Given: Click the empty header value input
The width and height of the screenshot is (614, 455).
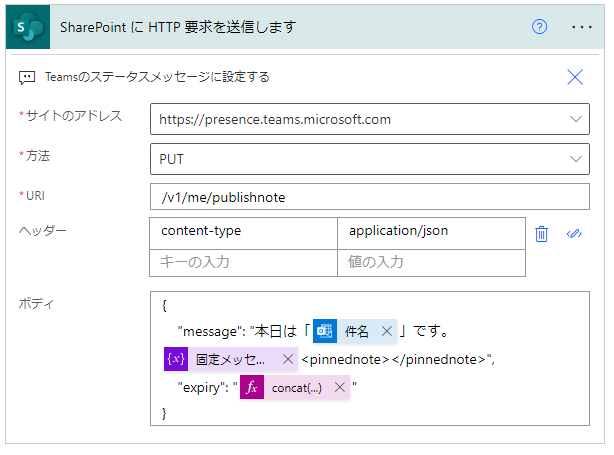Looking at the screenshot, I should click(430, 262).
